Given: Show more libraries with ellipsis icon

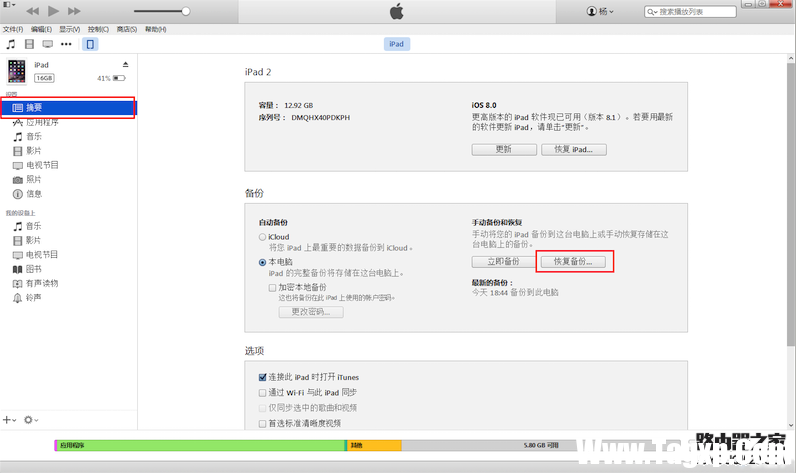Looking at the screenshot, I should tap(66, 44).
